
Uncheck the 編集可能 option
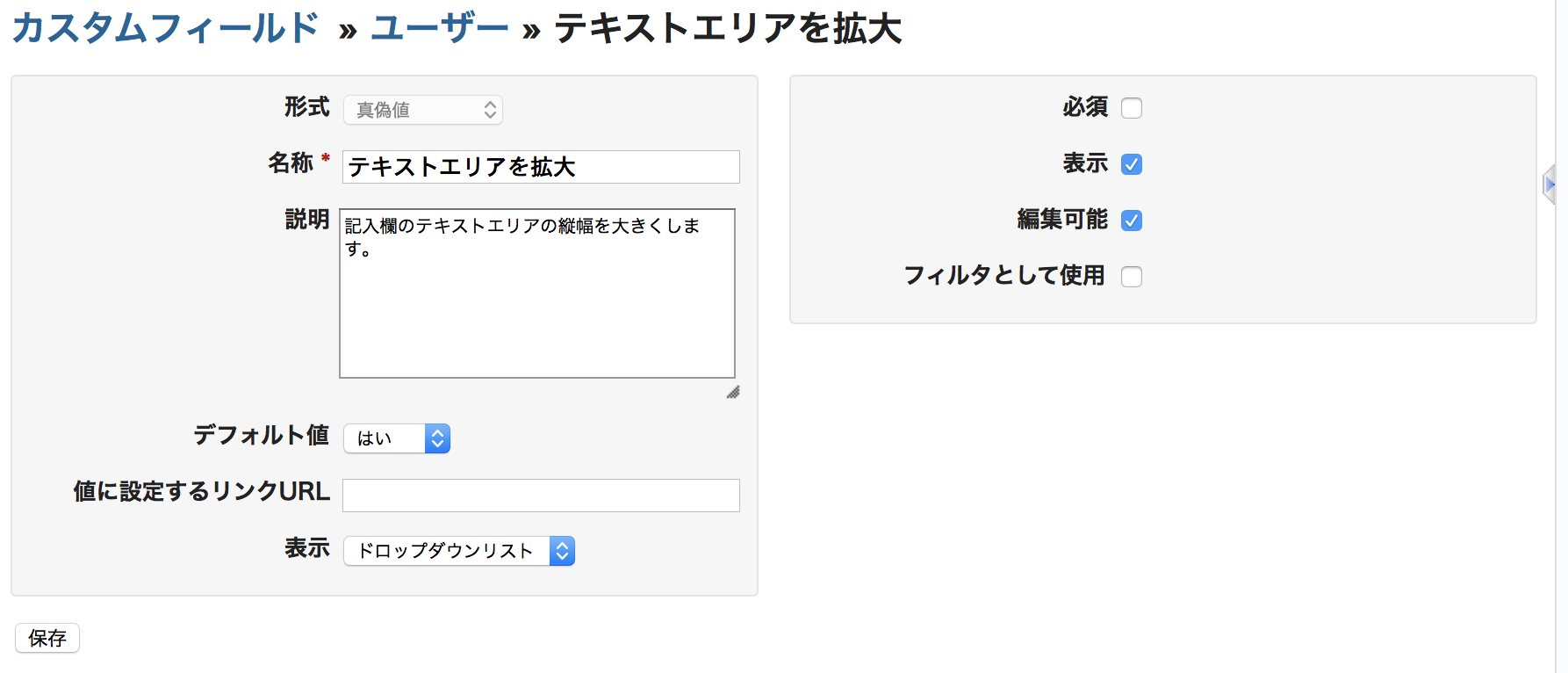[x=1132, y=221]
